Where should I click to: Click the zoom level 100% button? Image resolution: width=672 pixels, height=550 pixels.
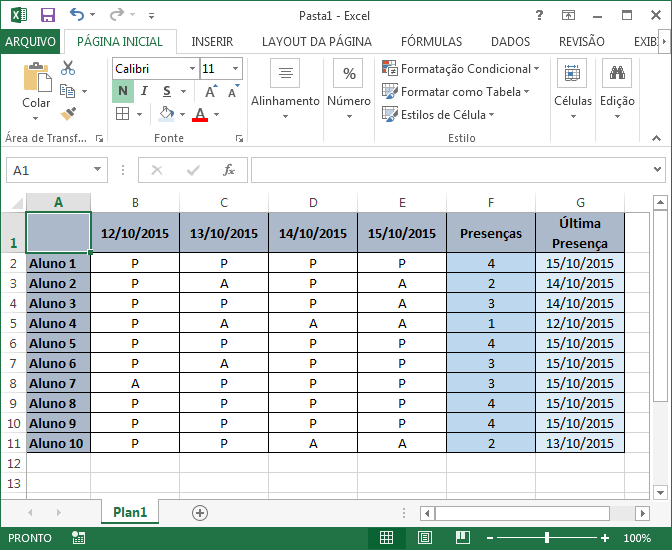(637, 538)
